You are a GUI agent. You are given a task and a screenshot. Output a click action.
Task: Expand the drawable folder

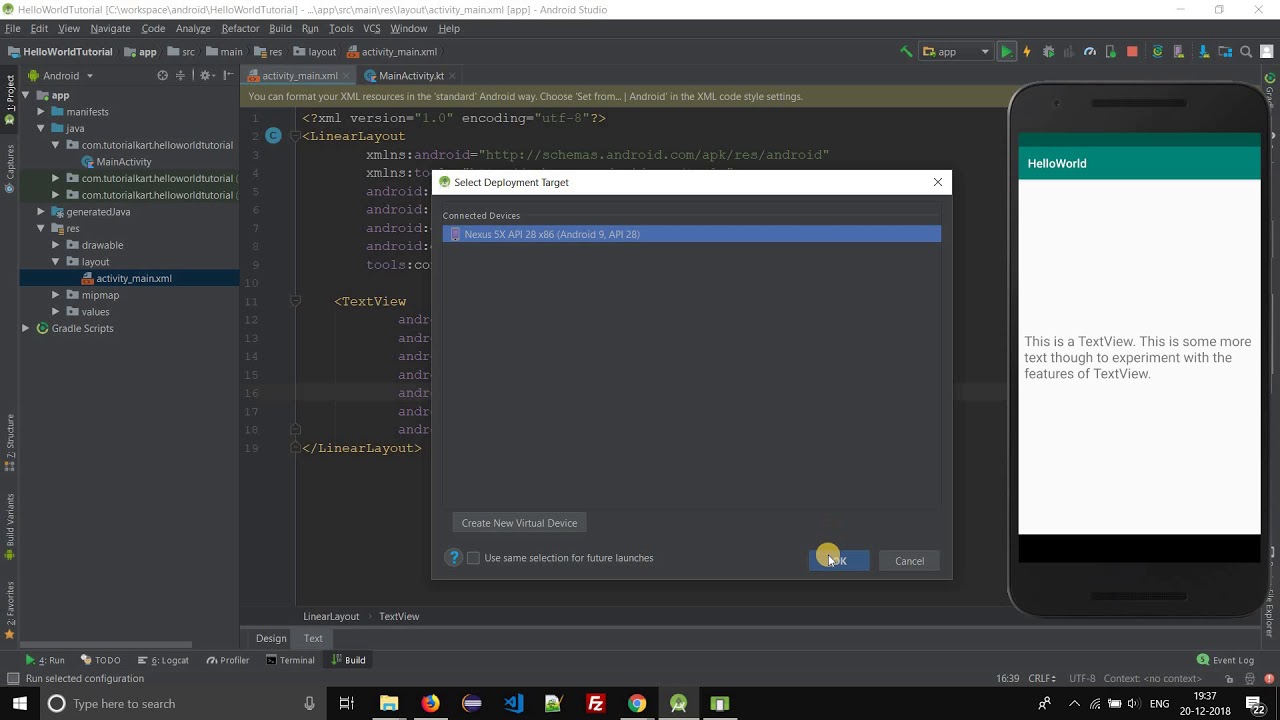[57, 245]
